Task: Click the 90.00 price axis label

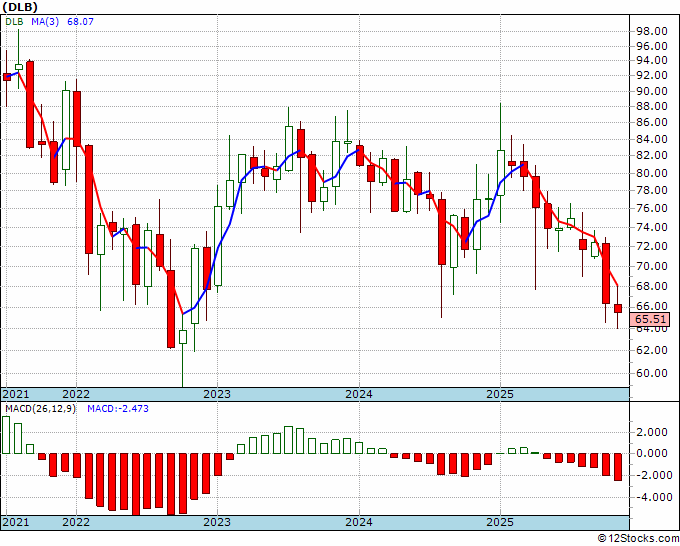Action: 651,91
